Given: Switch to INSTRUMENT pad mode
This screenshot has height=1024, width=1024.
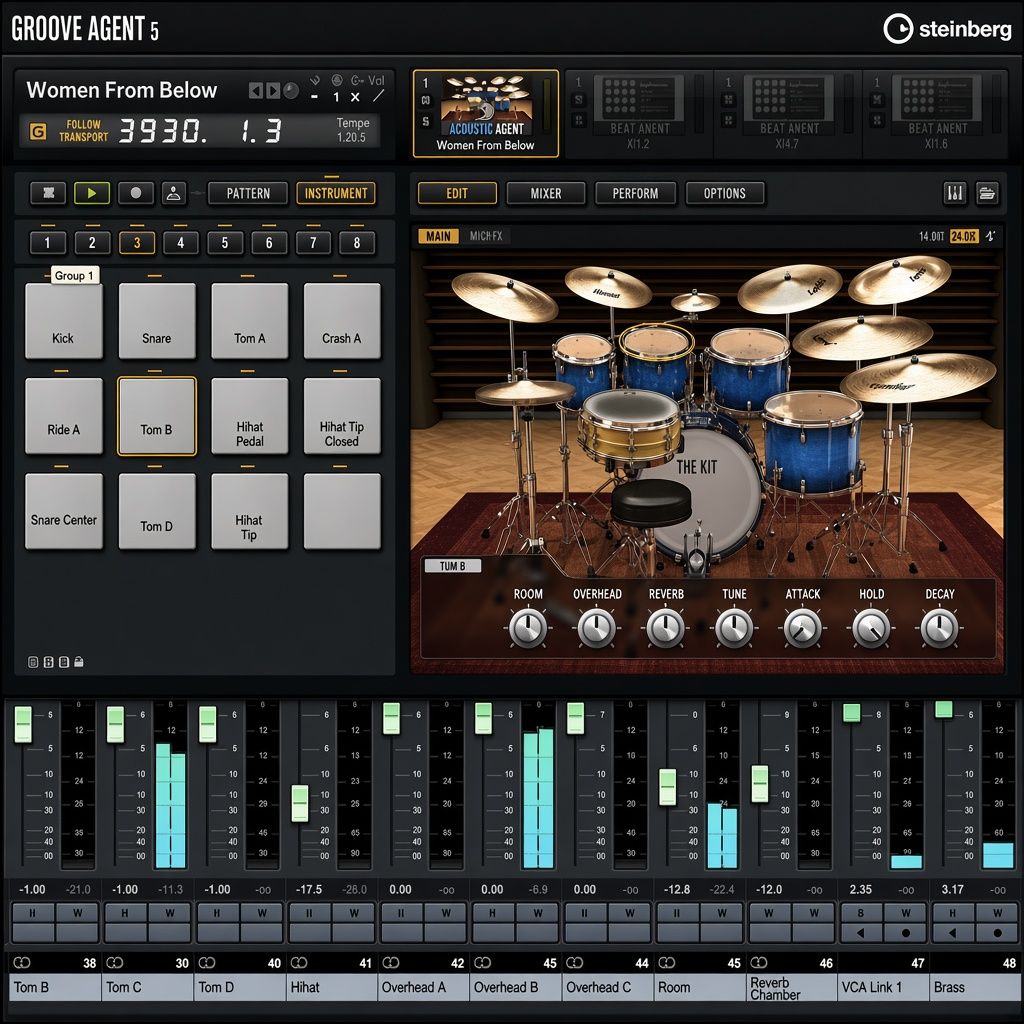Looking at the screenshot, I should [x=336, y=193].
